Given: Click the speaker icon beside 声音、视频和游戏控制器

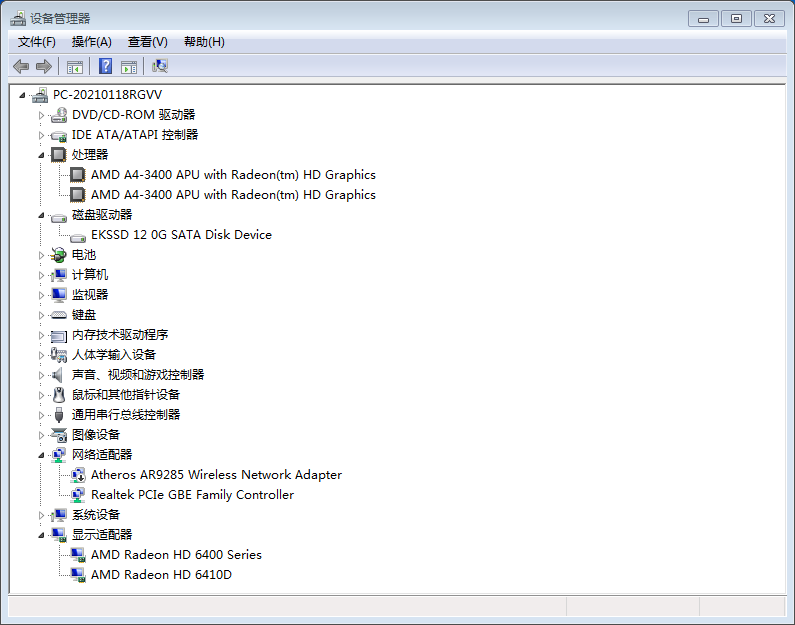Looking at the screenshot, I should point(58,375).
